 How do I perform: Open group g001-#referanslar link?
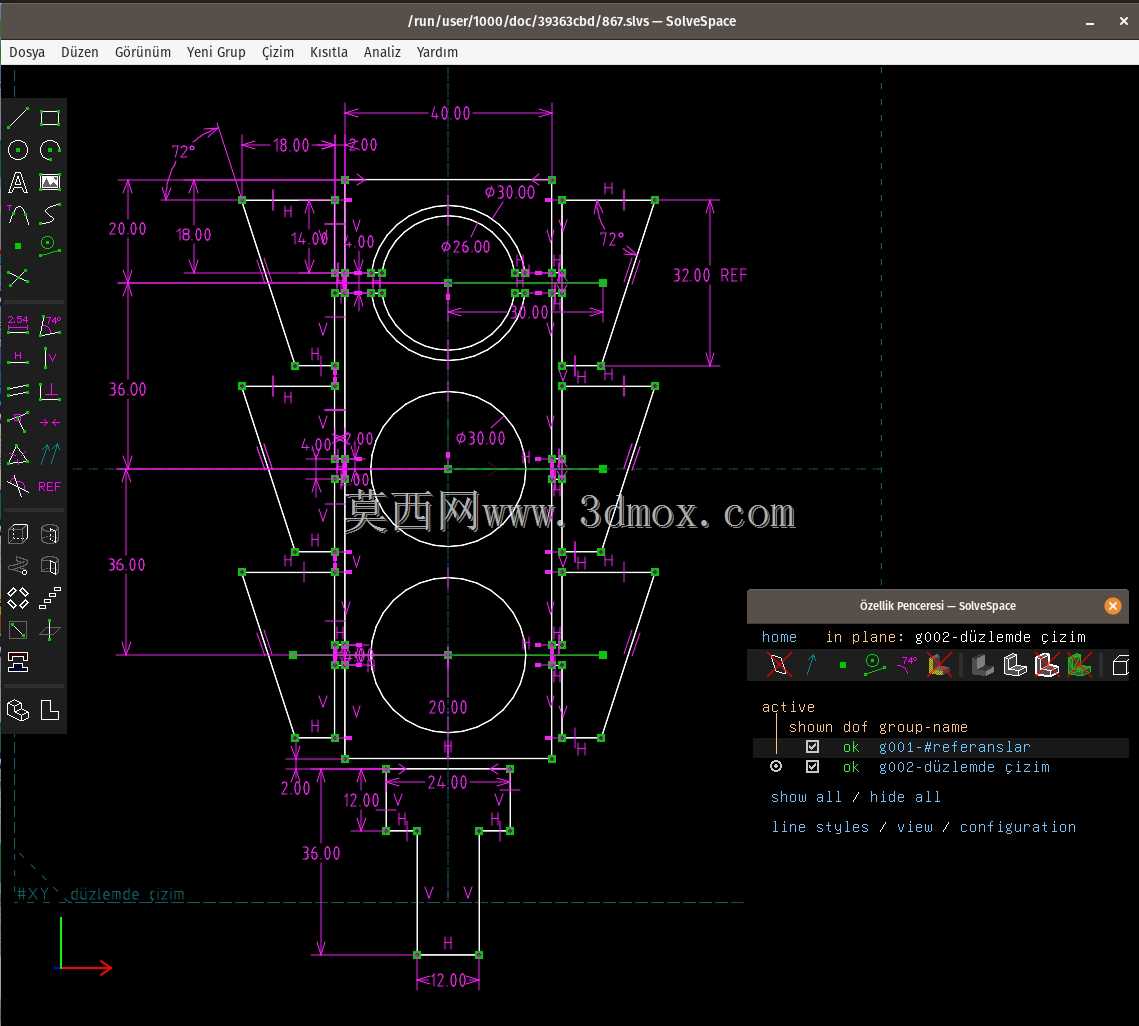954,747
